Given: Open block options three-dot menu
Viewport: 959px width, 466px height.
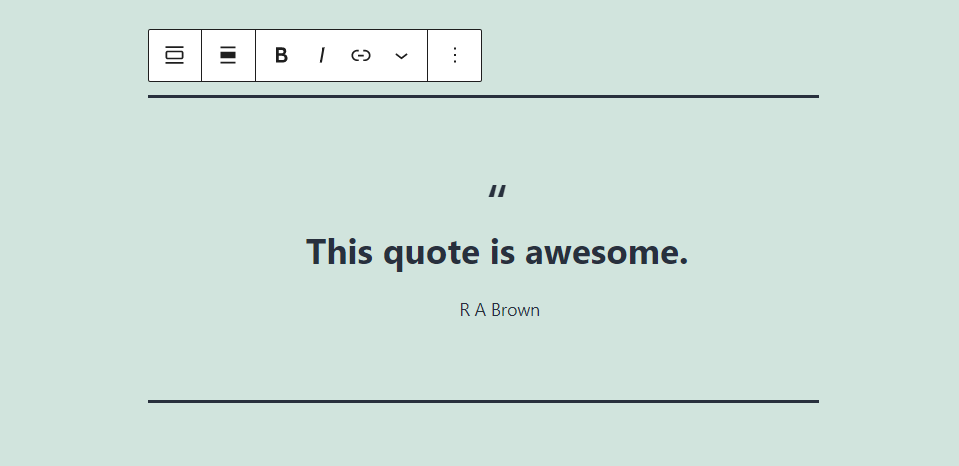Looking at the screenshot, I should 454,56.
